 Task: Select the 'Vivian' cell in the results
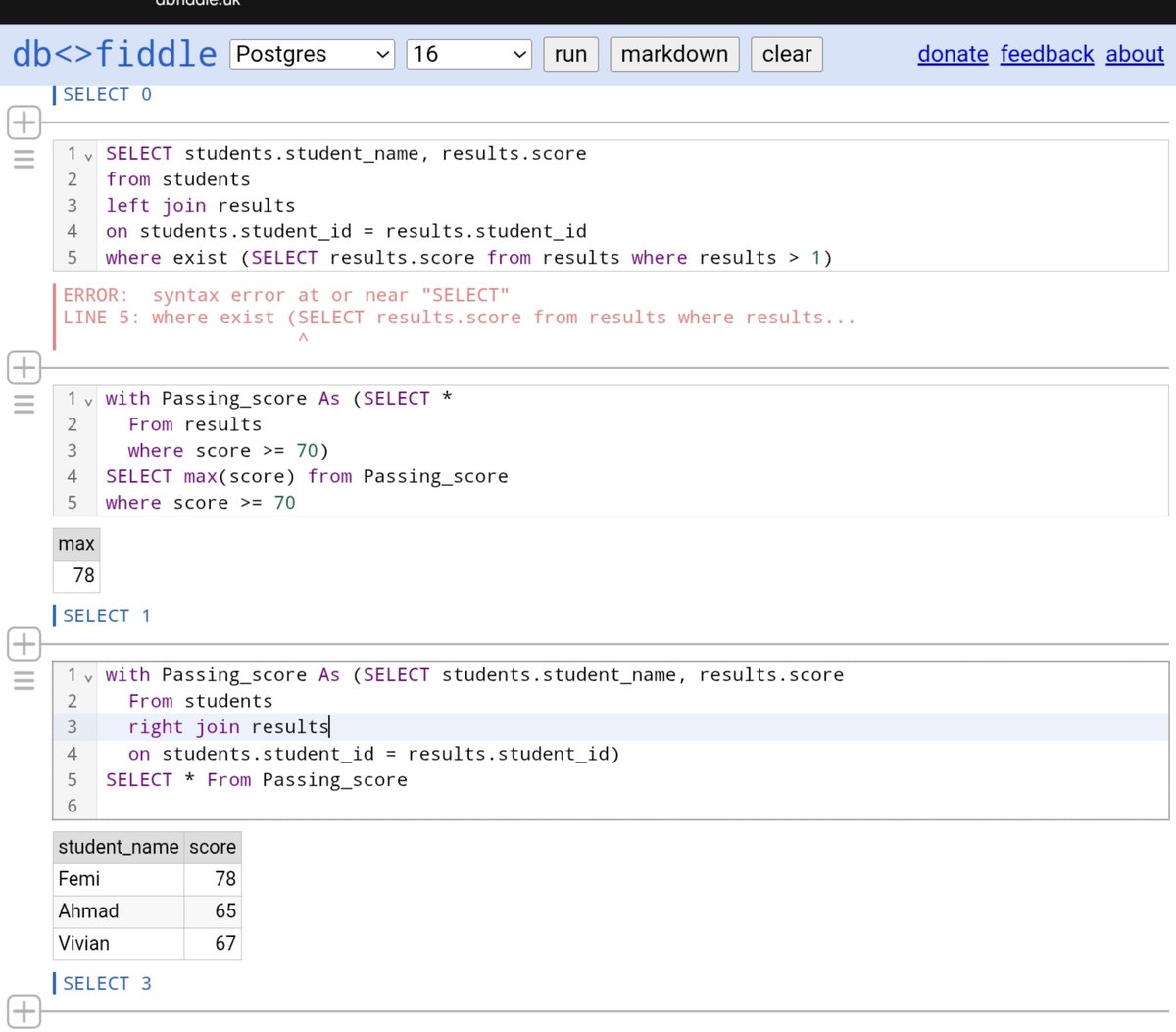tap(119, 943)
